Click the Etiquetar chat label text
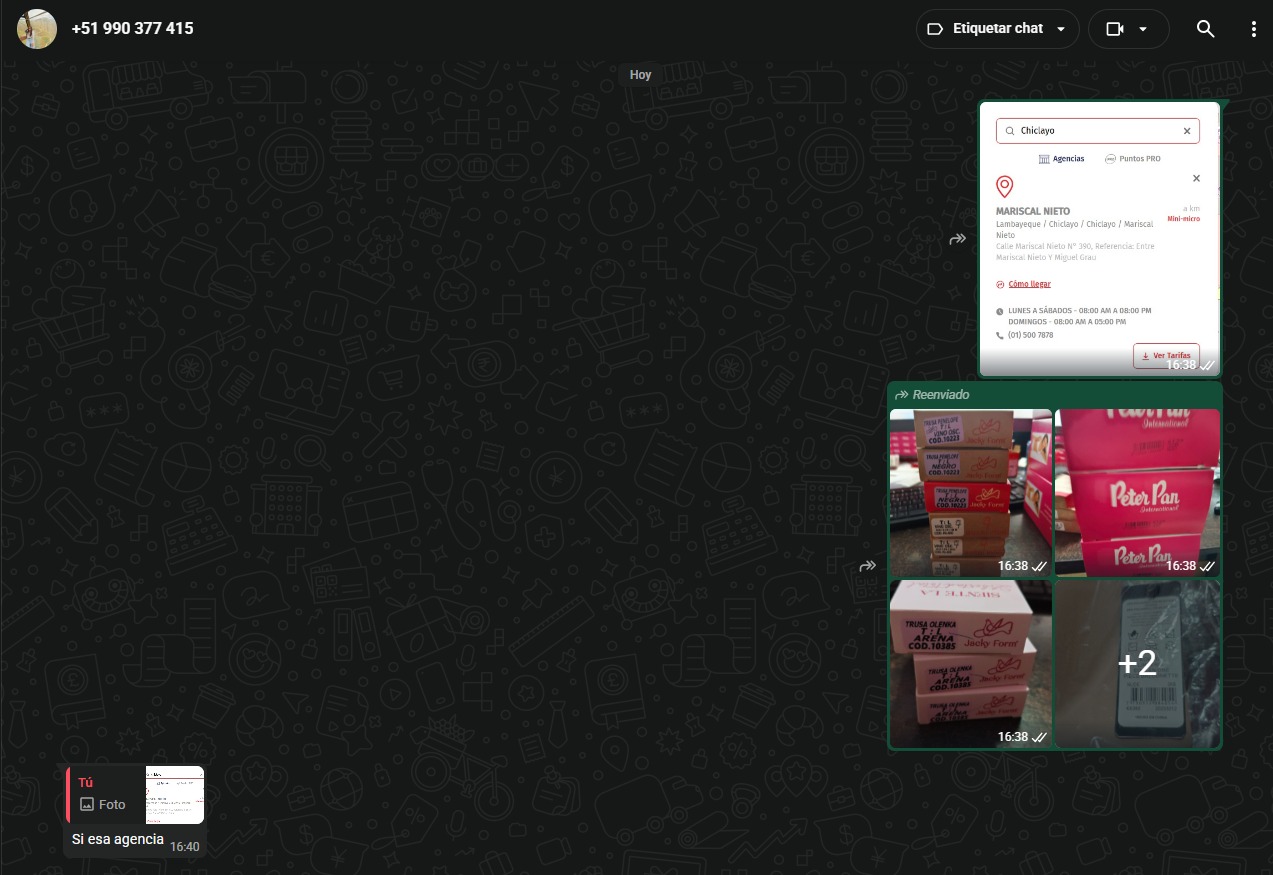1273x875 pixels. pyautogui.click(x=997, y=29)
